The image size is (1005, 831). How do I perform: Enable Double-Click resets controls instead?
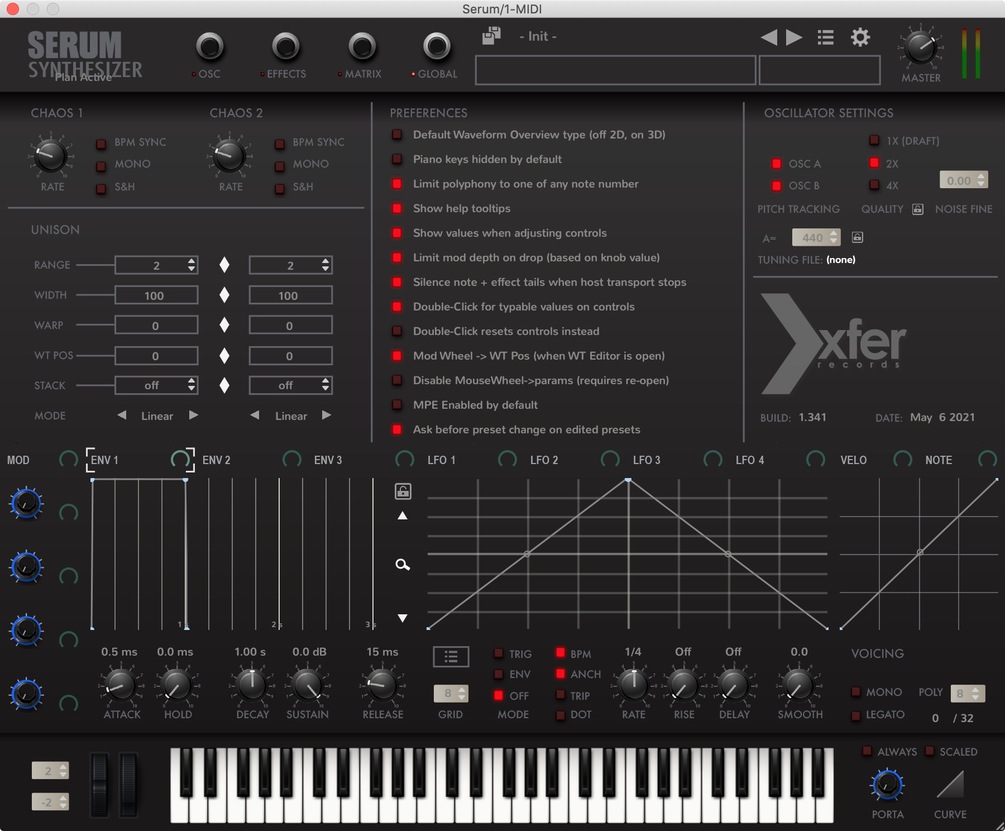[397, 331]
